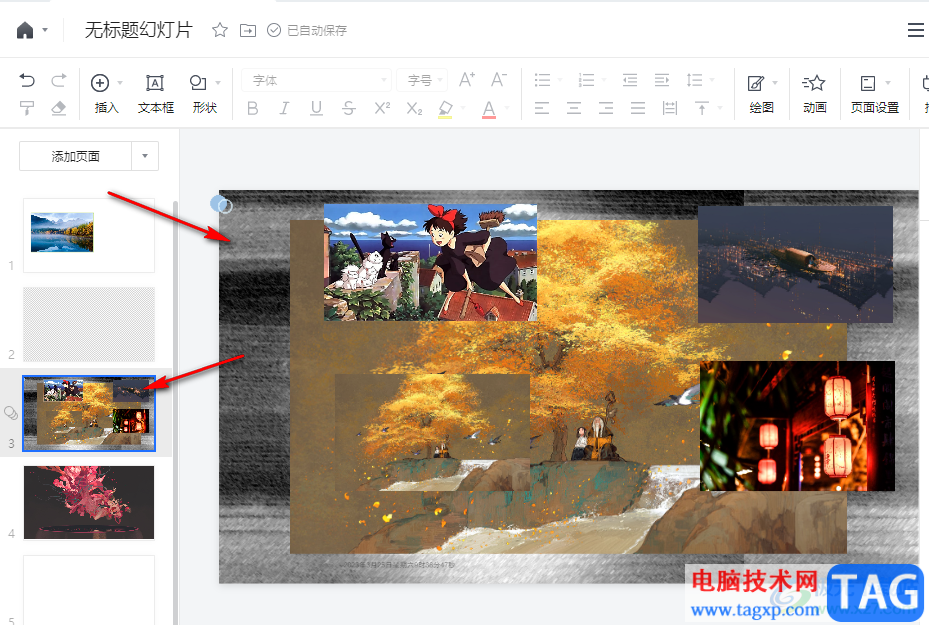Image resolution: width=929 pixels, height=625 pixels.
Task: Align text left
Action: coord(542,108)
